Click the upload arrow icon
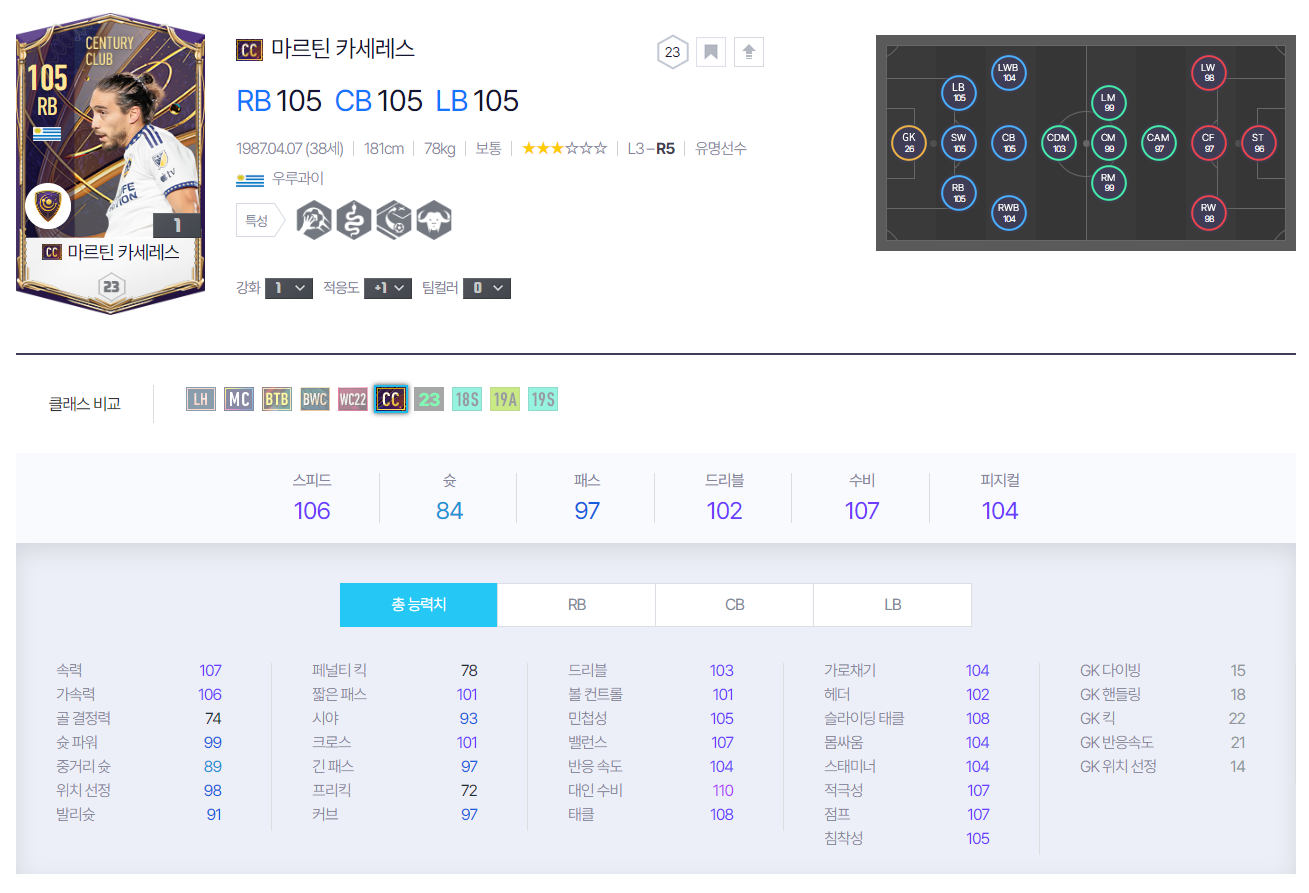Image resolution: width=1309 pixels, height=893 pixels. click(749, 52)
